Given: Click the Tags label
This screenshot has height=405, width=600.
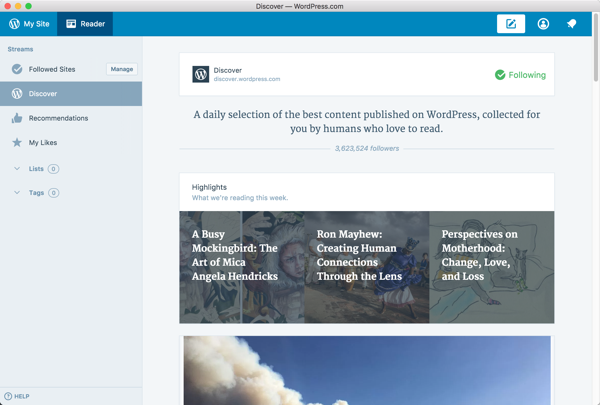Looking at the screenshot, I should pyautogui.click(x=36, y=193).
